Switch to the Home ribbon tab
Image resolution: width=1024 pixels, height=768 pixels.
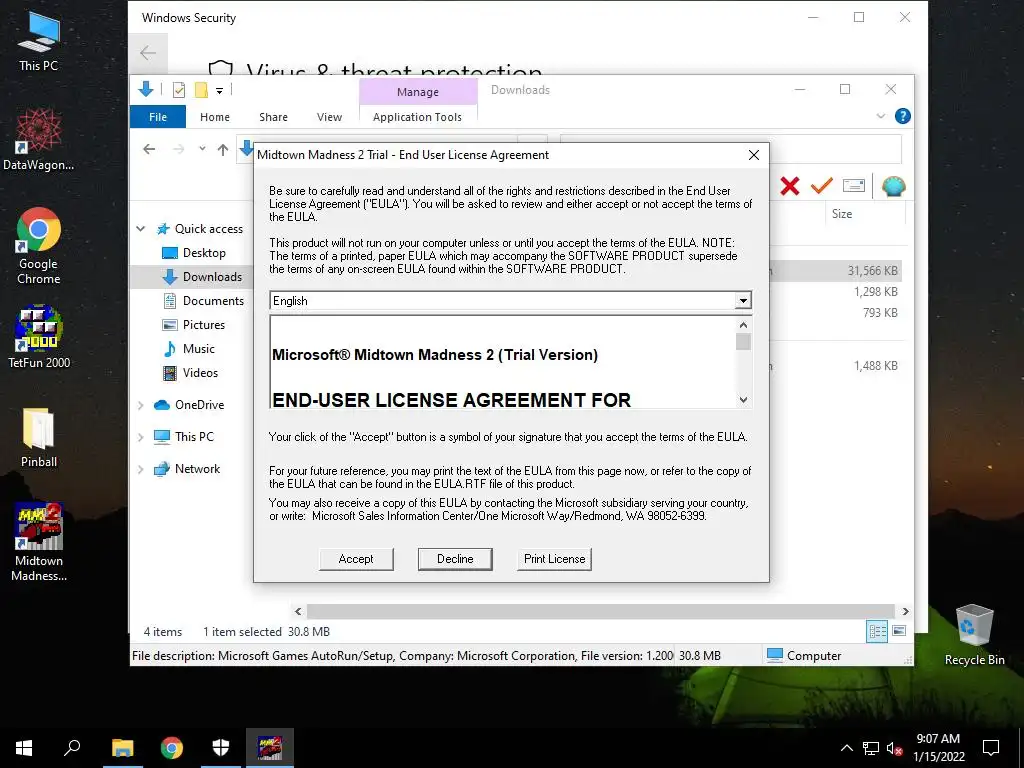(215, 117)
